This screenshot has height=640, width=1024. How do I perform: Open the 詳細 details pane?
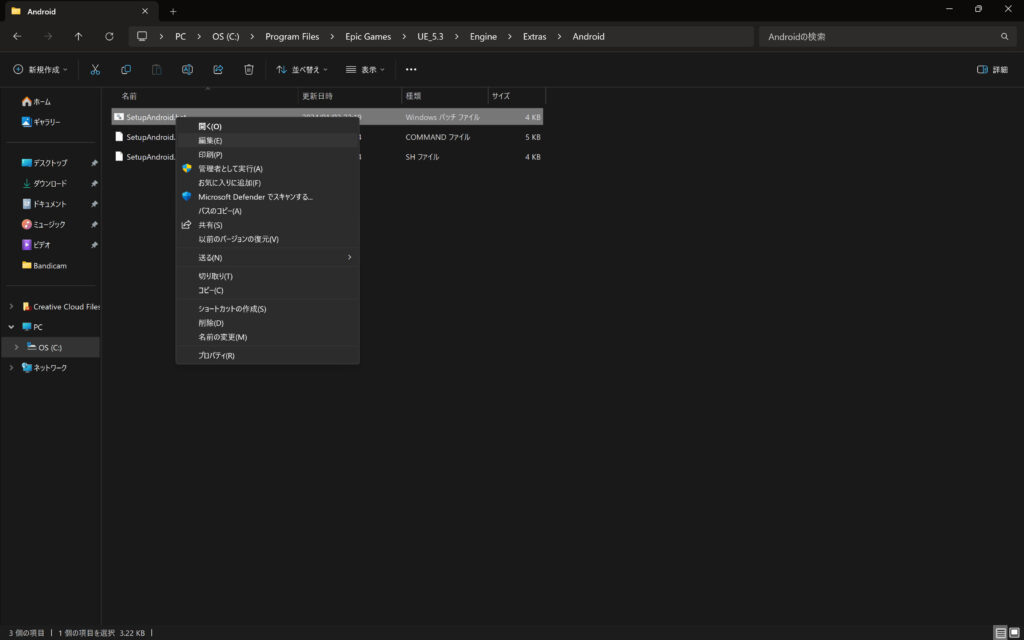click(x=991, y=69)
